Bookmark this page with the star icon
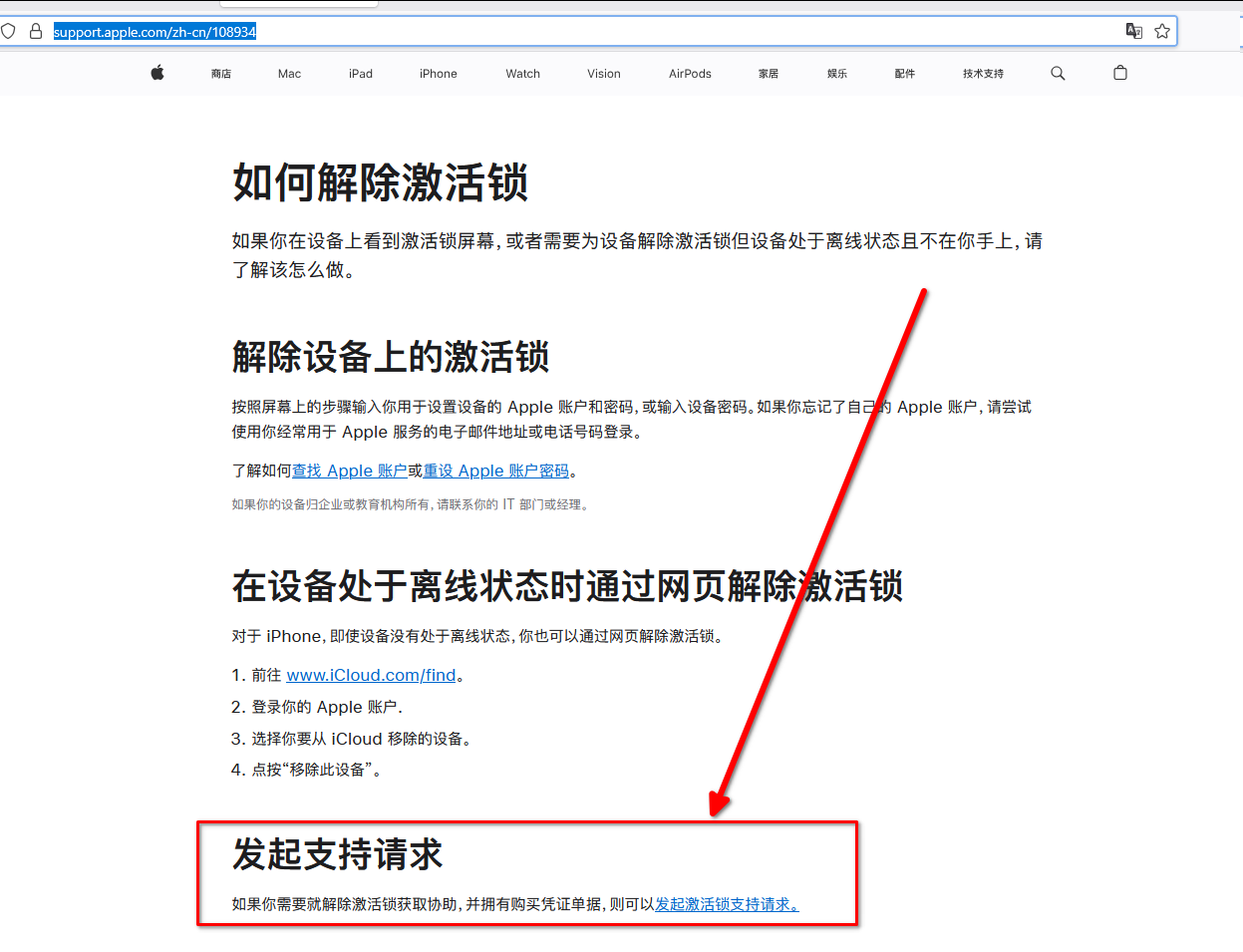The image size is (1243, 952). coord(1162,31)
